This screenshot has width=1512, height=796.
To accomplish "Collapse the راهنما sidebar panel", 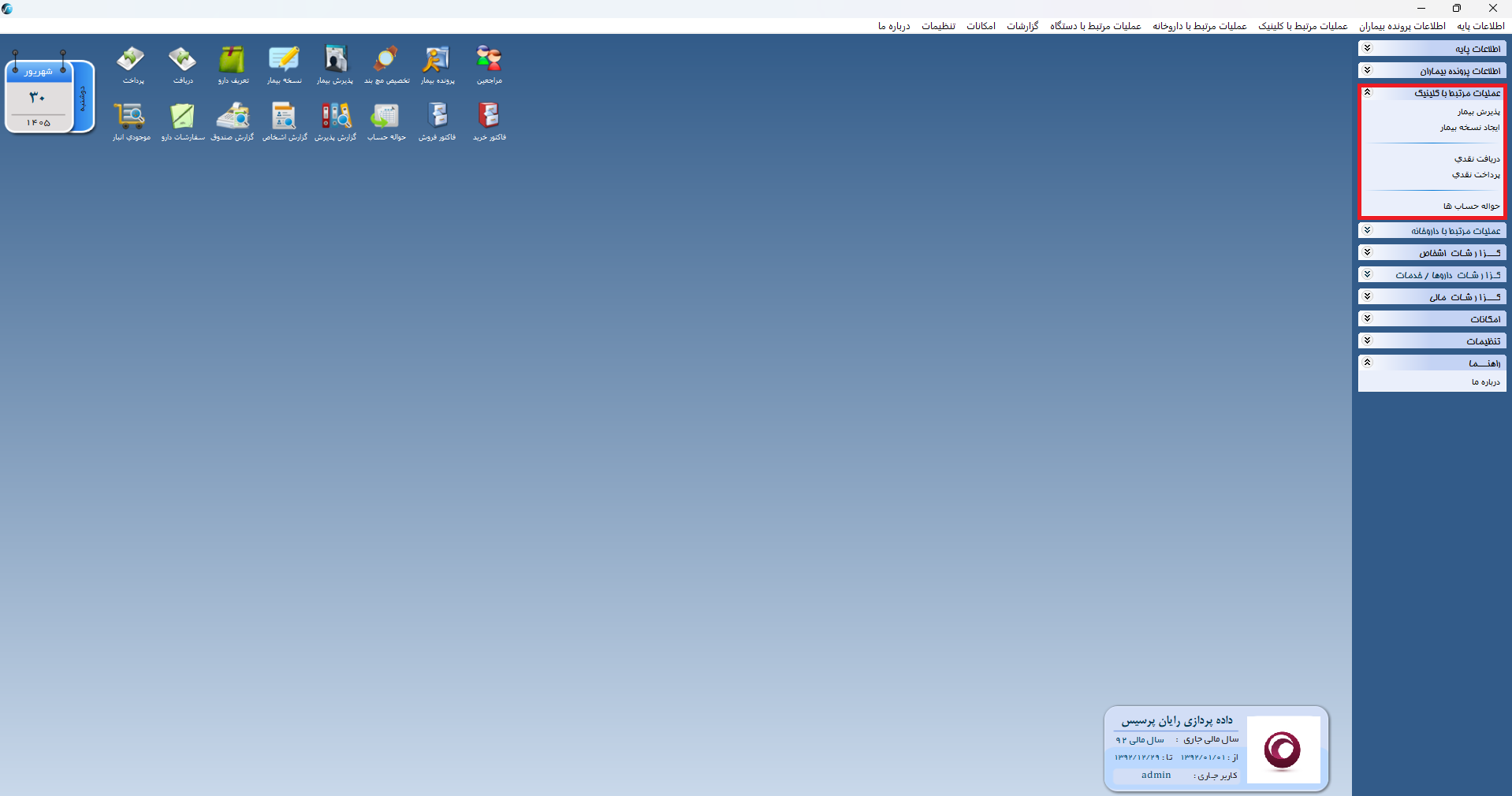I will click(x=1432, y=363).
